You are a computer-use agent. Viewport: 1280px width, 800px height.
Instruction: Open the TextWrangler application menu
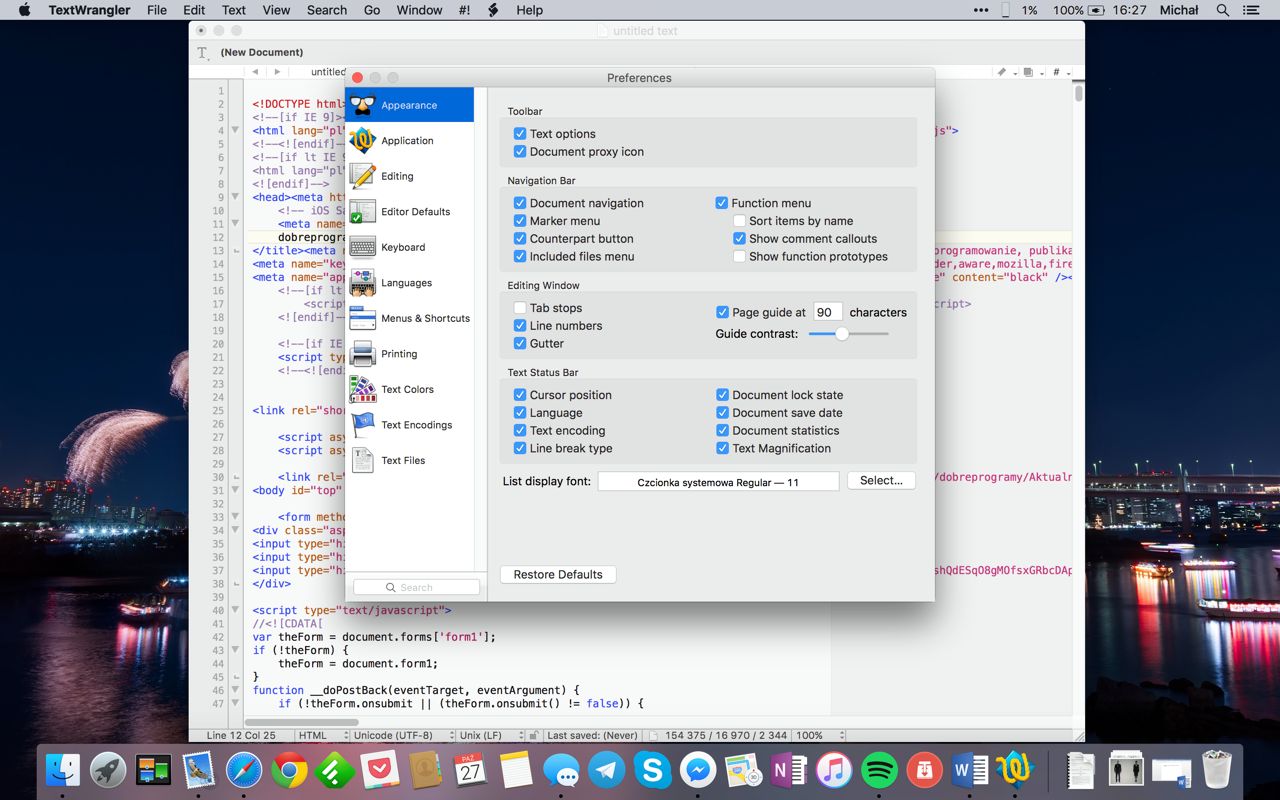pyautogui.click(x=89, y=10)
